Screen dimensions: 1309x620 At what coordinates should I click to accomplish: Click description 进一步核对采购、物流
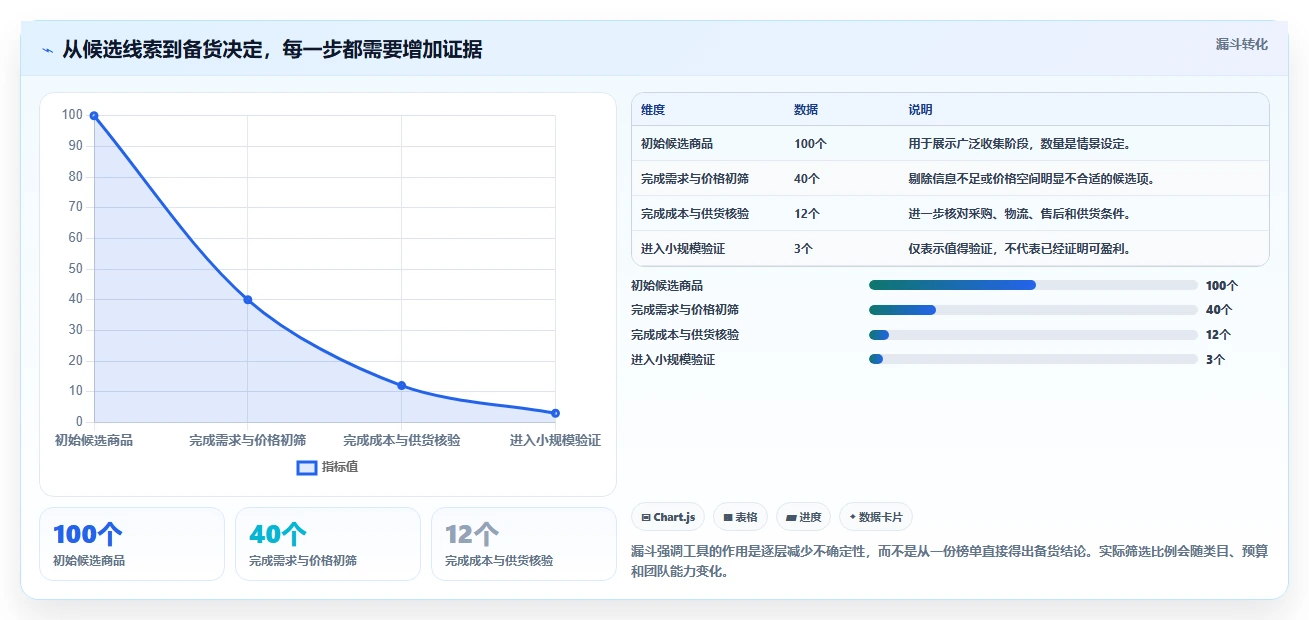[1020, 214]
